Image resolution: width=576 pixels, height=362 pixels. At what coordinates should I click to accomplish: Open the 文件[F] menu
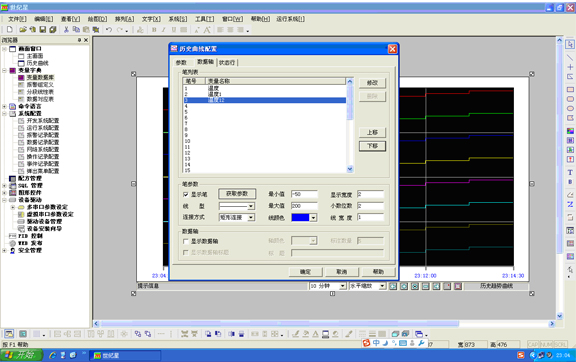(x=17, y=19)
